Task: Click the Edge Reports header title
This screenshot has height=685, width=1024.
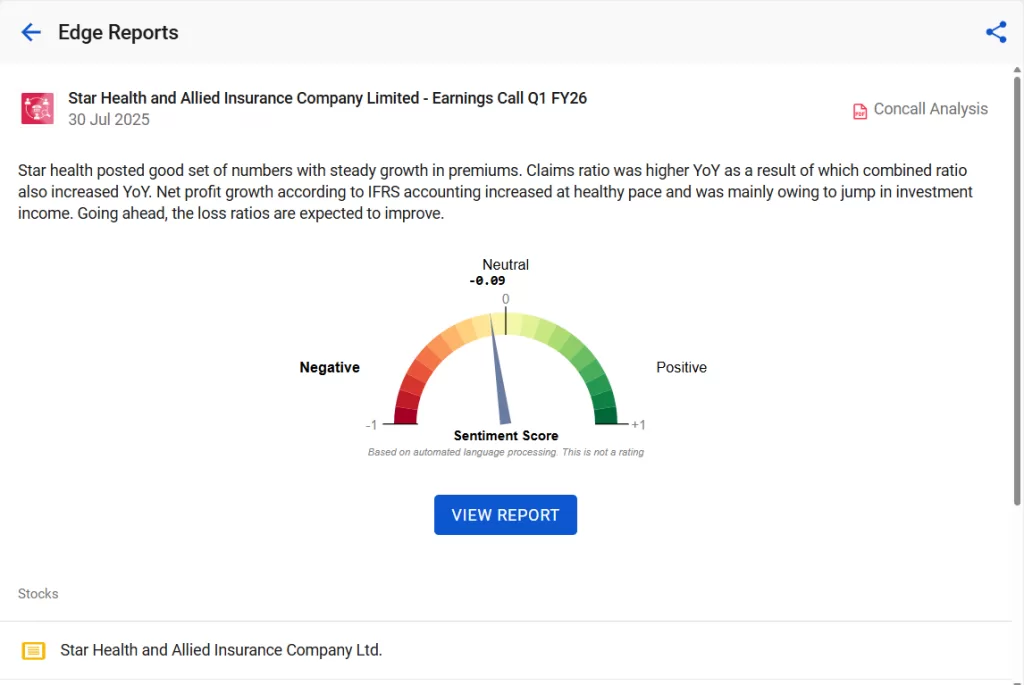Action: pyautogui.click(x=118, y=32)
